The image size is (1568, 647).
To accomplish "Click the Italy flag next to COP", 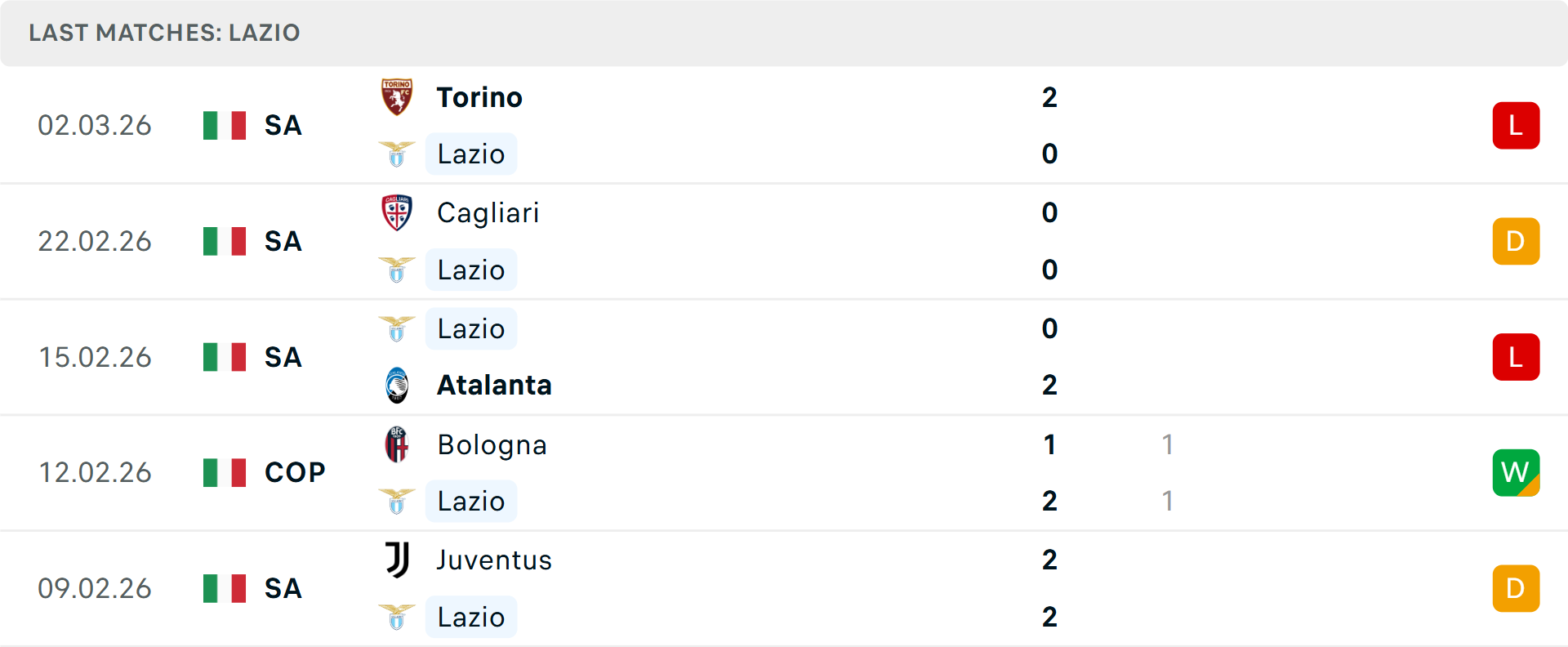I will [225, 472].
